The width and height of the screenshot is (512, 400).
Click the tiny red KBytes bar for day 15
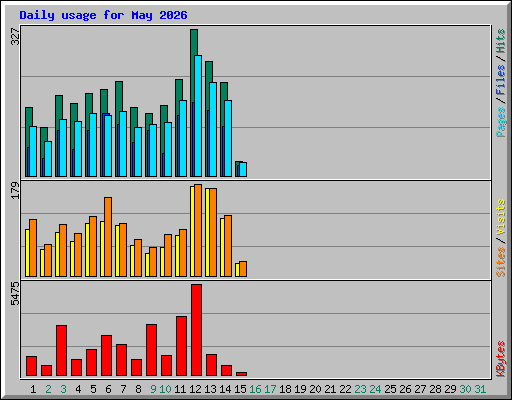click(241, 374)
